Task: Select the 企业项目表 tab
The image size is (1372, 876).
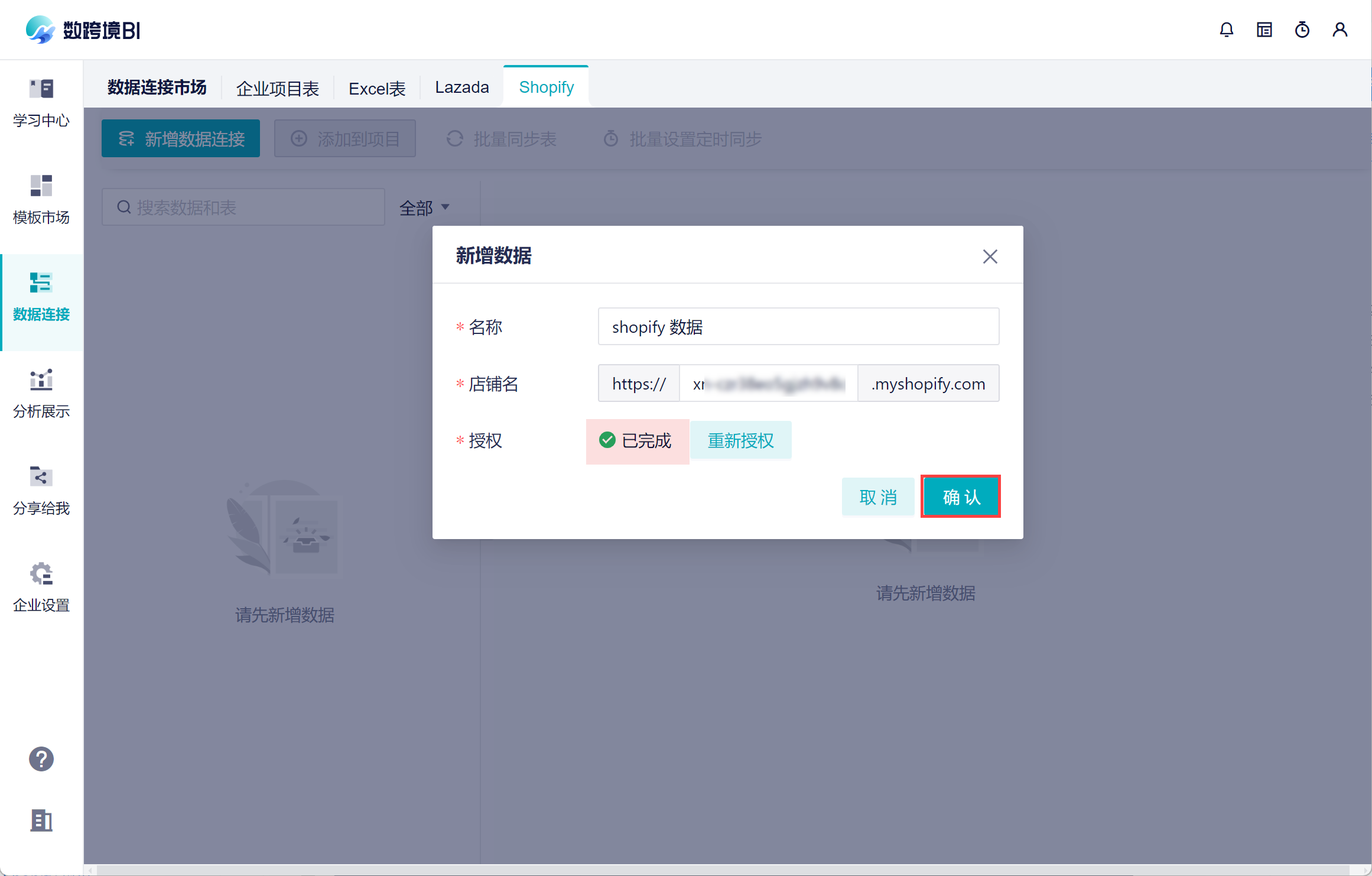Action: pyautogui.click(x=277, y=89)
